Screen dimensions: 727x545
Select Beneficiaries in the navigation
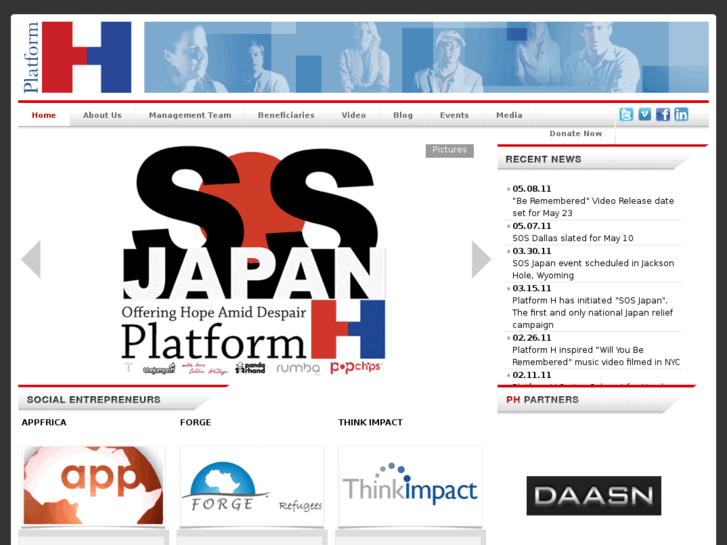tap(286, 115)
